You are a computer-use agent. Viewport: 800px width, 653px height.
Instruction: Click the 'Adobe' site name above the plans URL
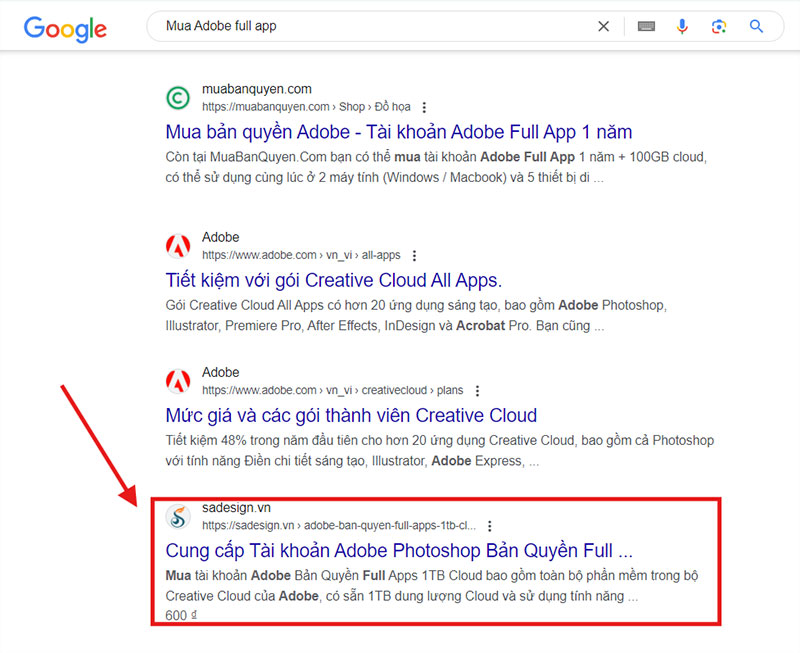point(220,372)
